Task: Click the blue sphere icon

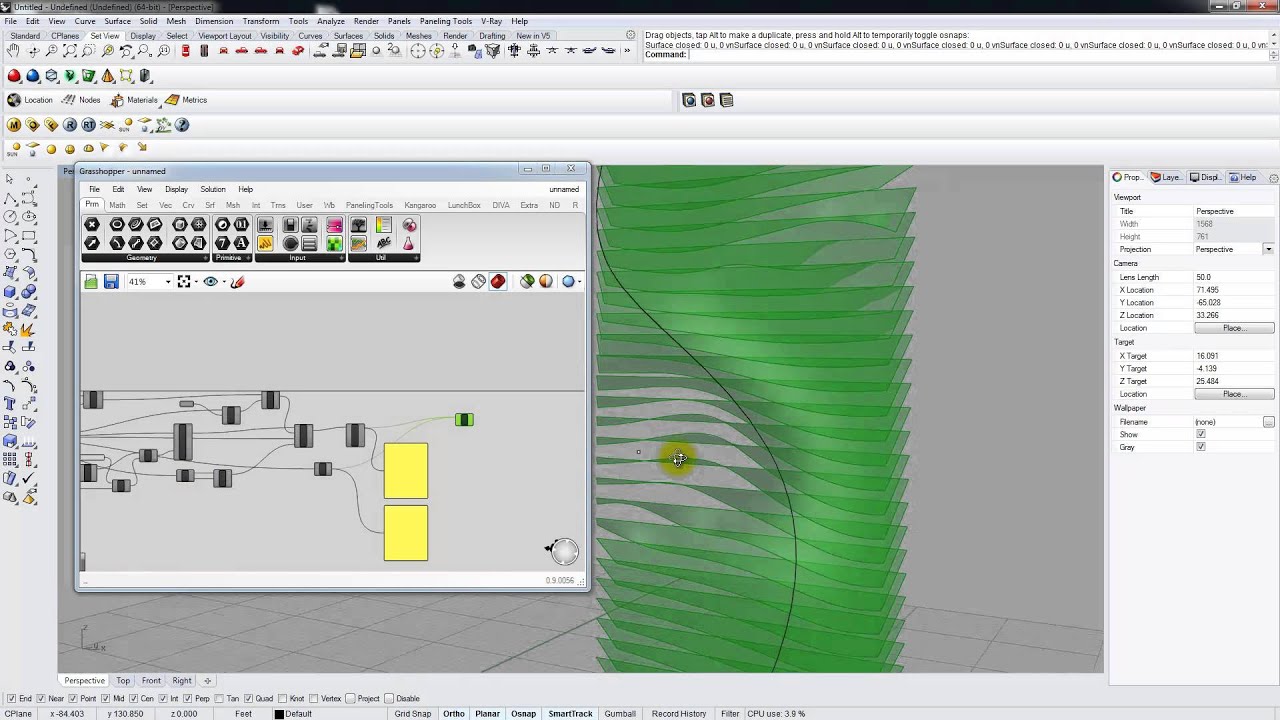Action: click(33, 76)
